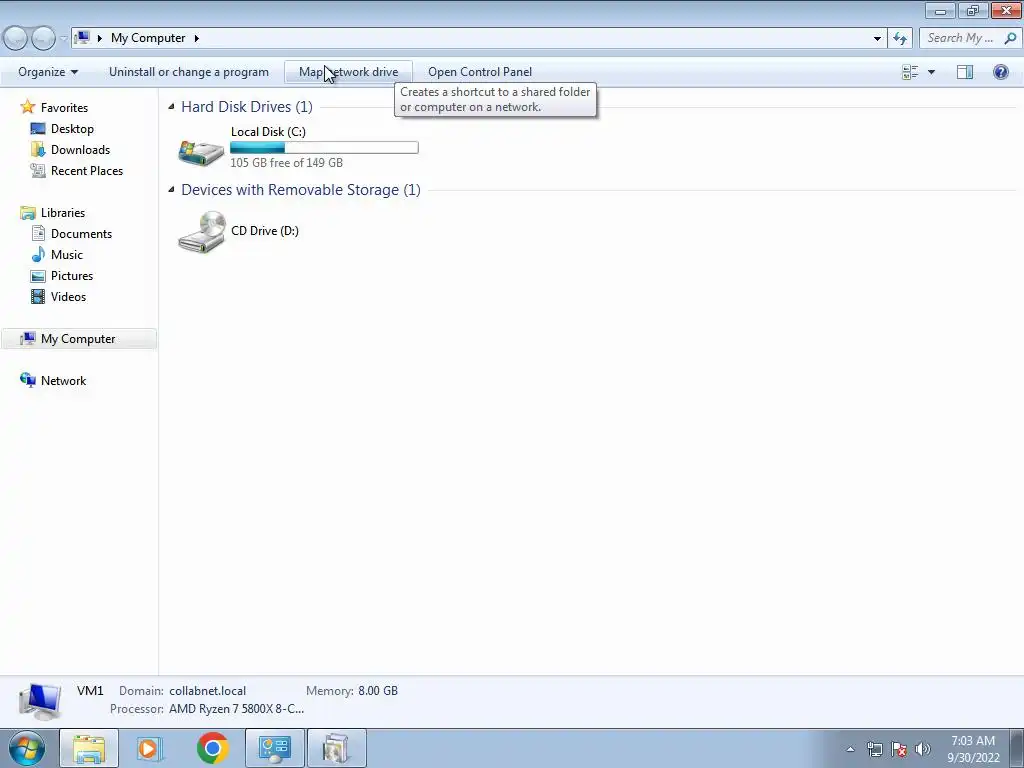
Task: Show the preview pane icon
Action: (x=965, y=72)
